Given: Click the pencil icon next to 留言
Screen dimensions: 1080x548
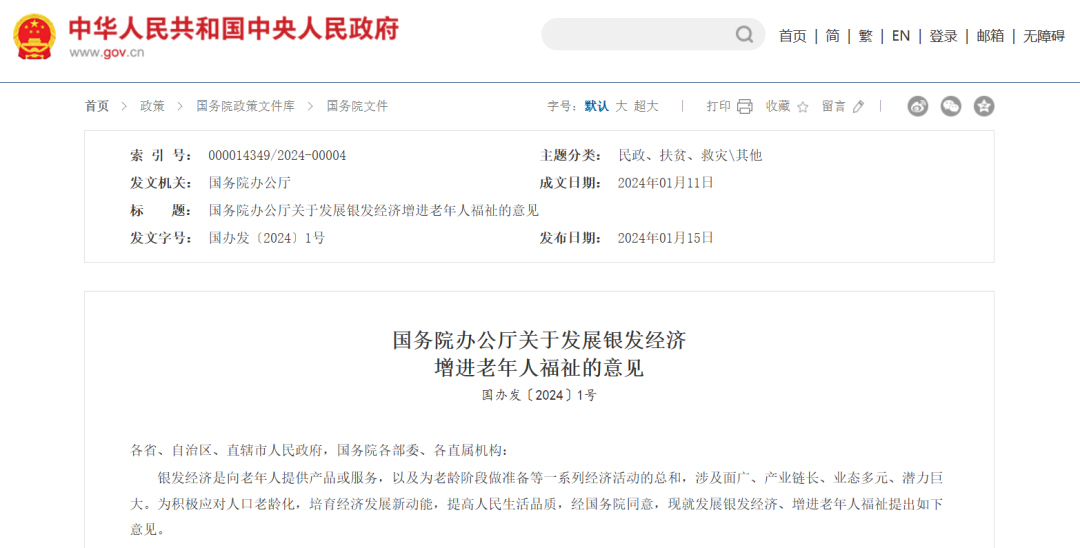Looking at the screenshot, I should [858, 107].
